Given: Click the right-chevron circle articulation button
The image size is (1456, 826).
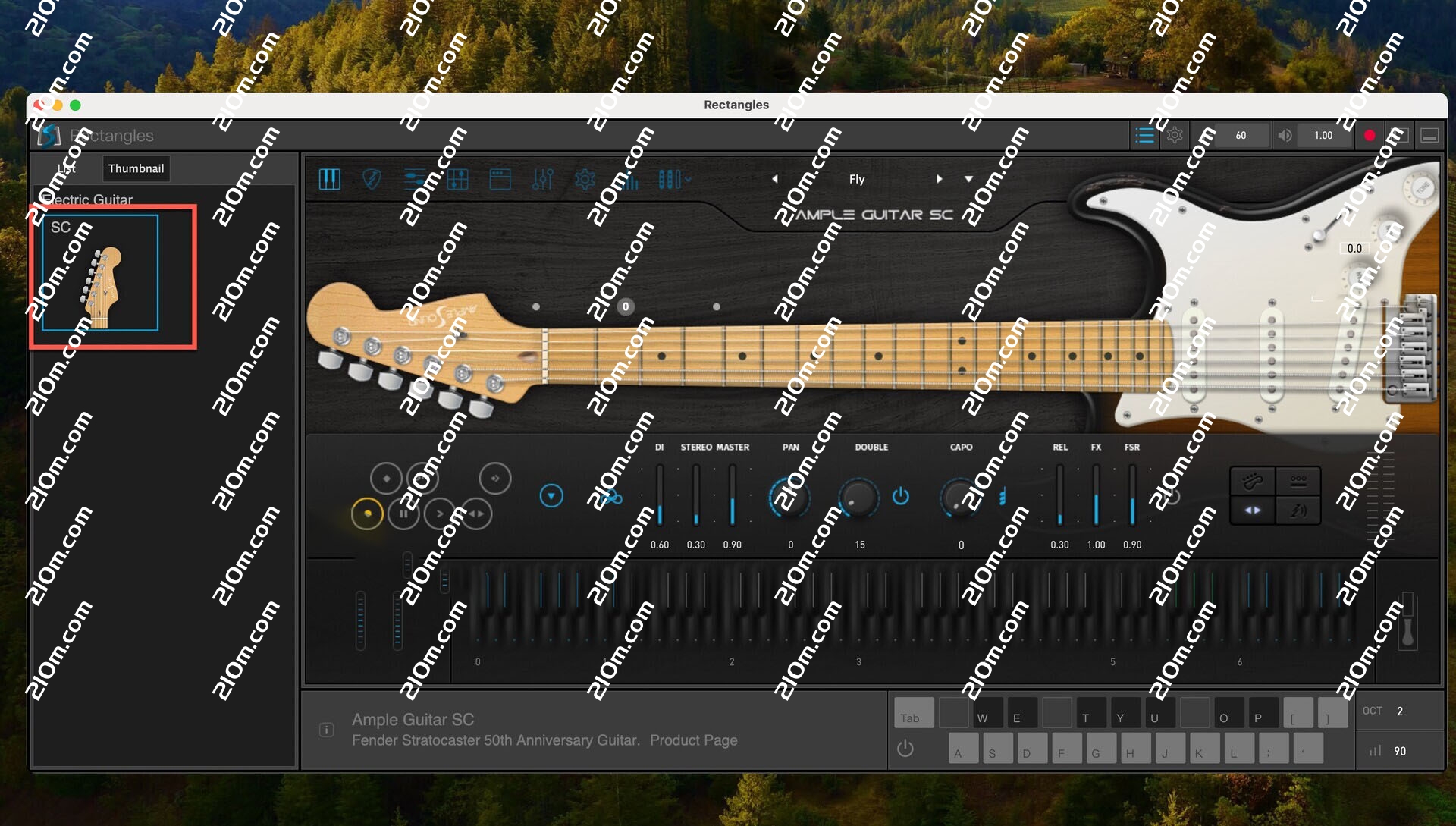Looking at the screenshot, I should point(440,514).
